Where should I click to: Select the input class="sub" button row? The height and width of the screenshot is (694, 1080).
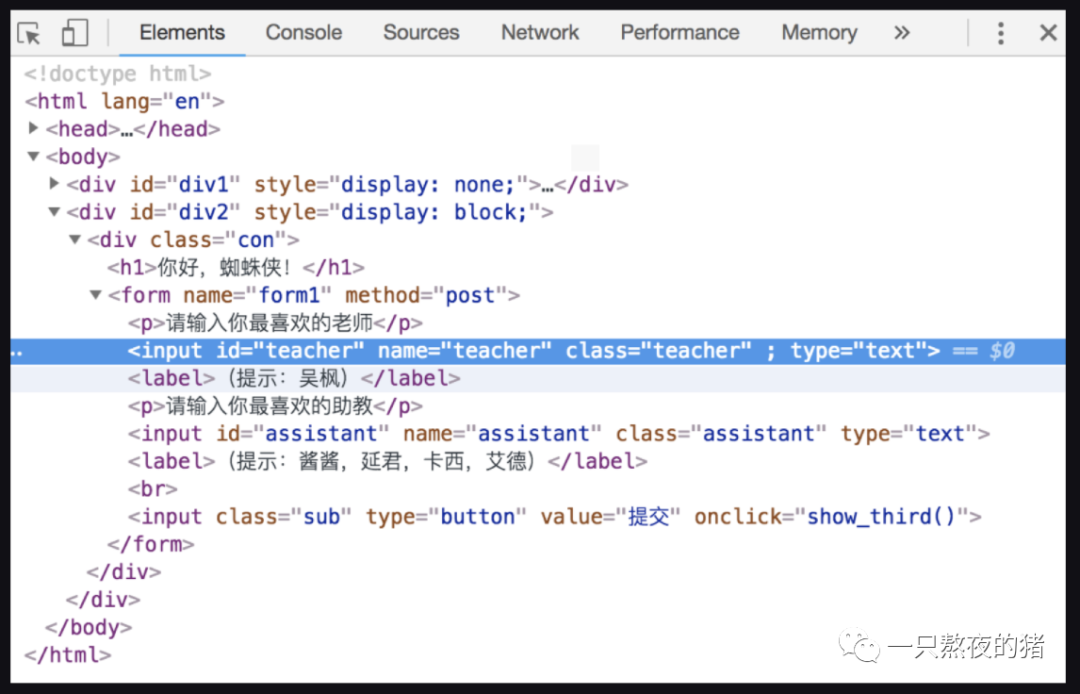pos(554,517)
